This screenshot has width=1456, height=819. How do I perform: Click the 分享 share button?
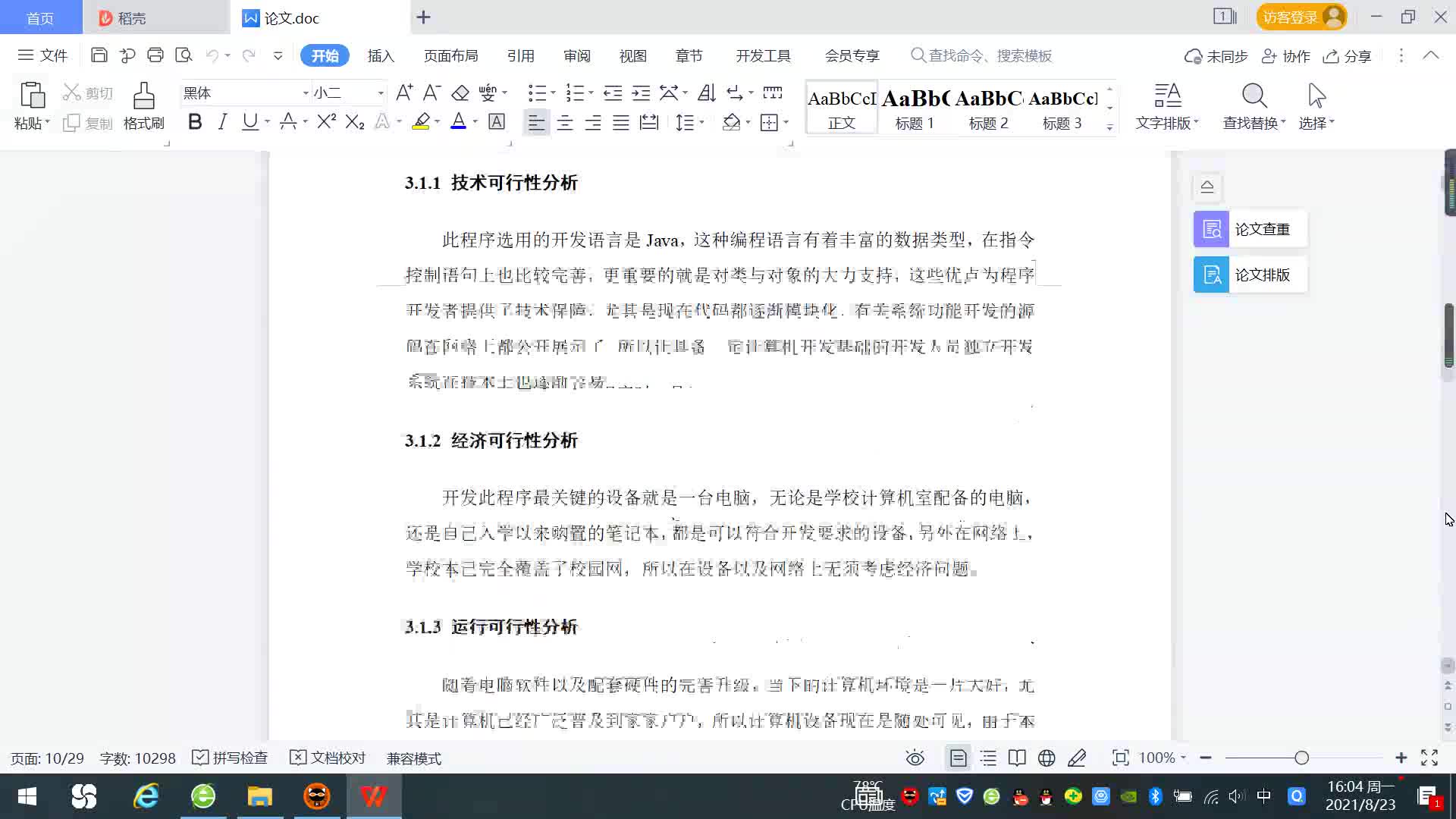tap(1348, 56)
